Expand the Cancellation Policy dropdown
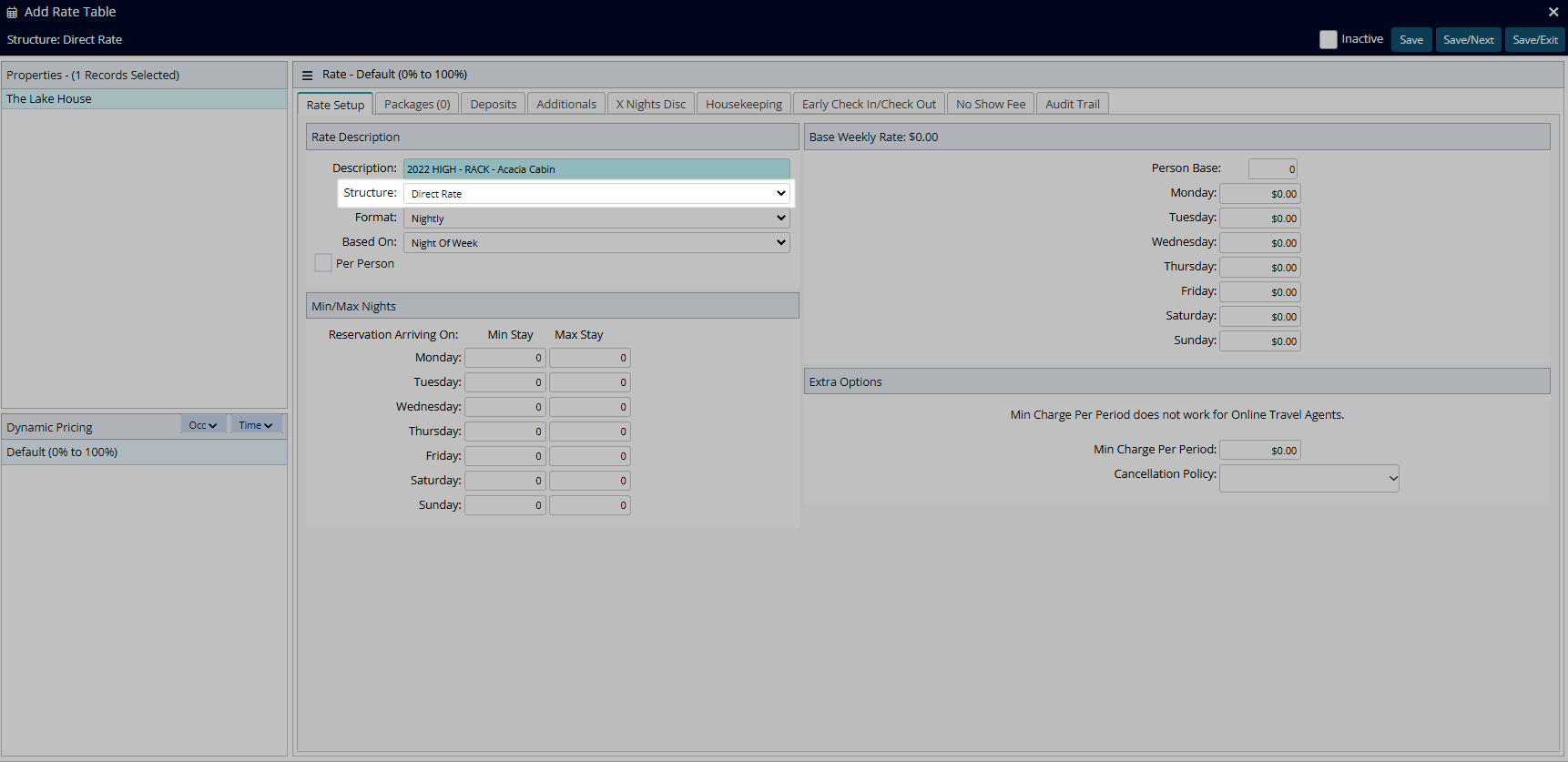 click(1309, 478)
